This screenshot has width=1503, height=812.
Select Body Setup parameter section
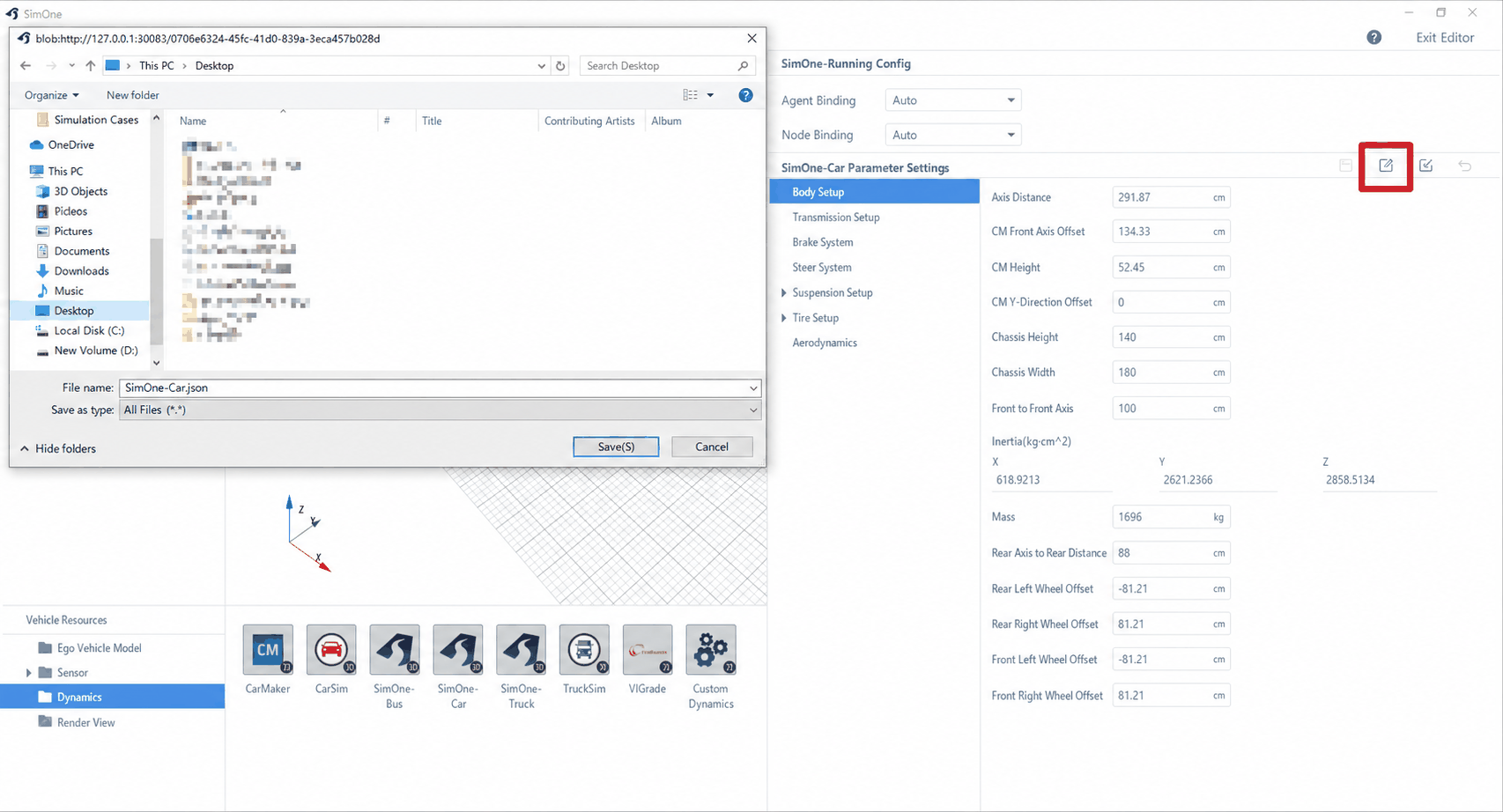(x=874, y=192)
